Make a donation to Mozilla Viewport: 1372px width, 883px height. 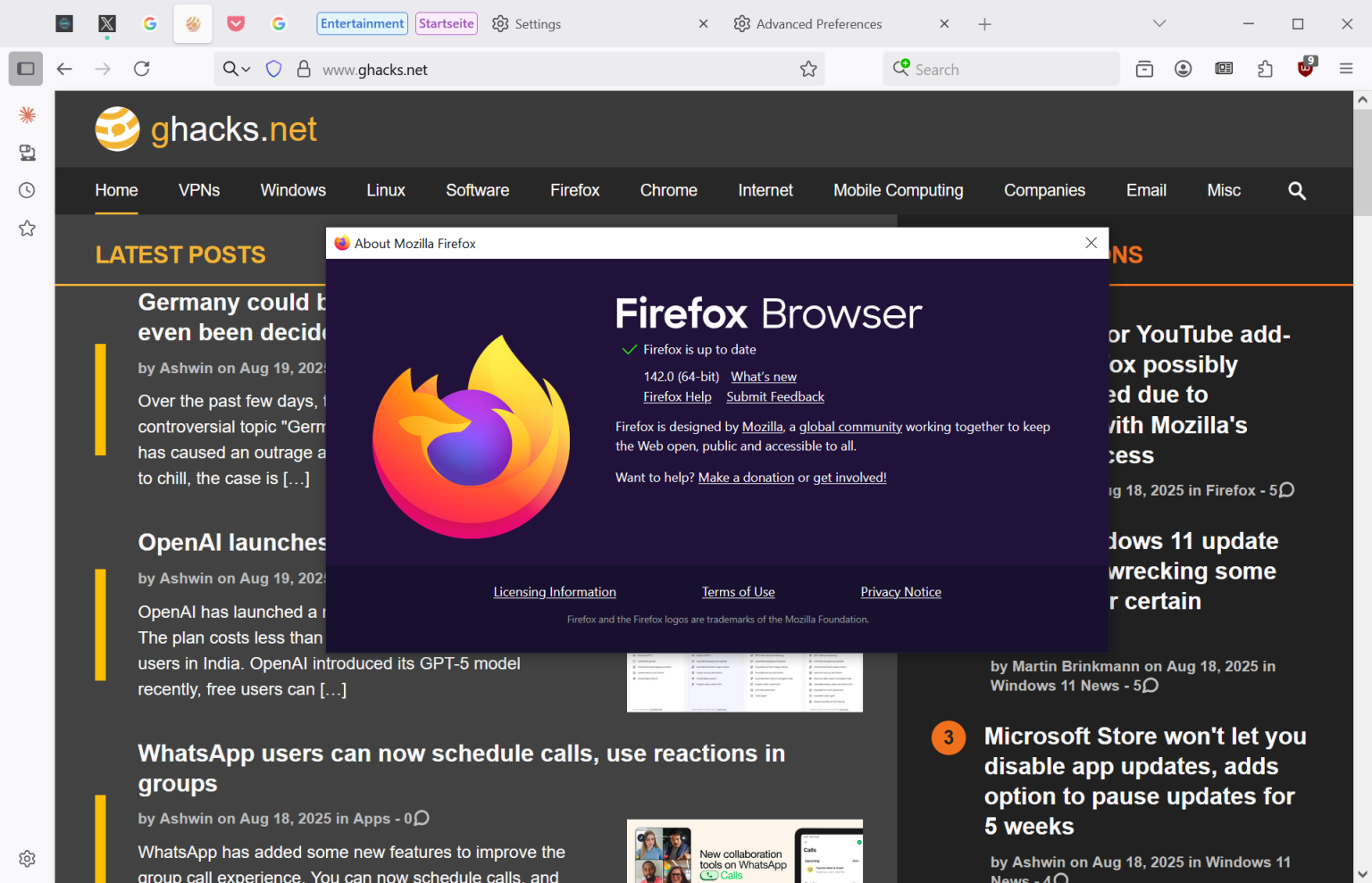tap(746, 477)
